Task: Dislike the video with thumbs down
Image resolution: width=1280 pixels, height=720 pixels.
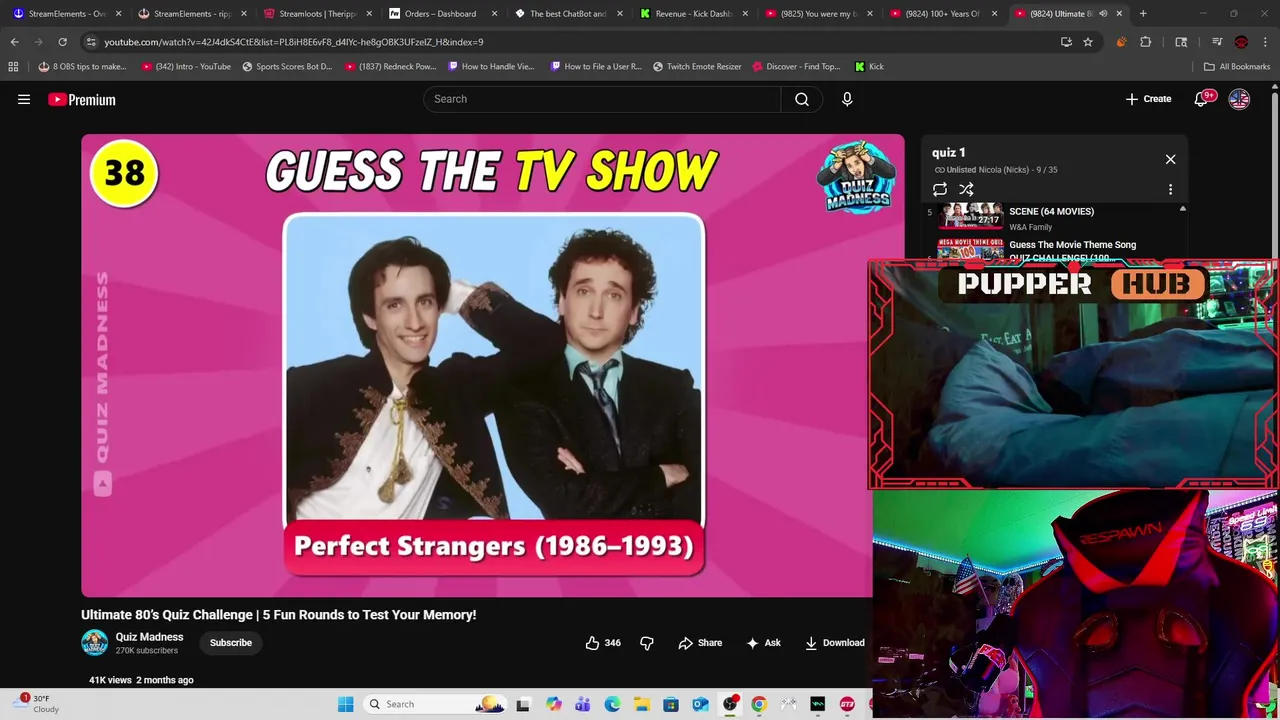Action: [647, 643]
